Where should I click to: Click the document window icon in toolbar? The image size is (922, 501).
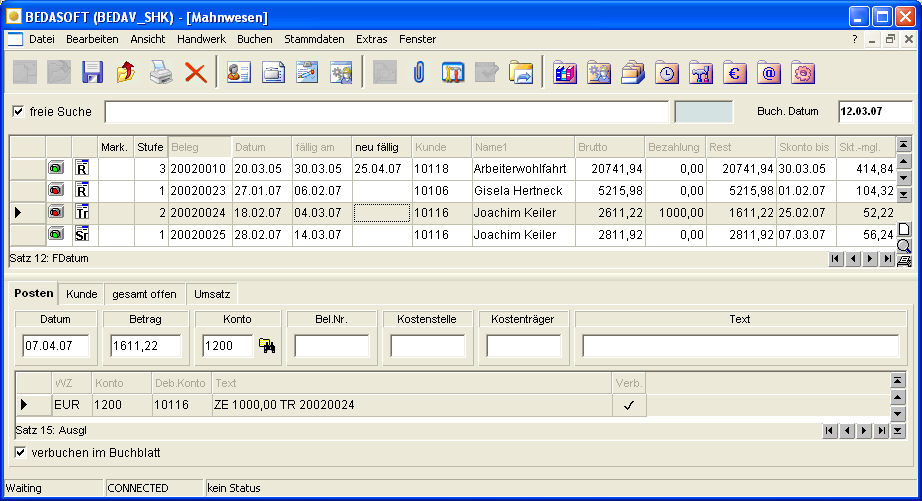[273, 73]
